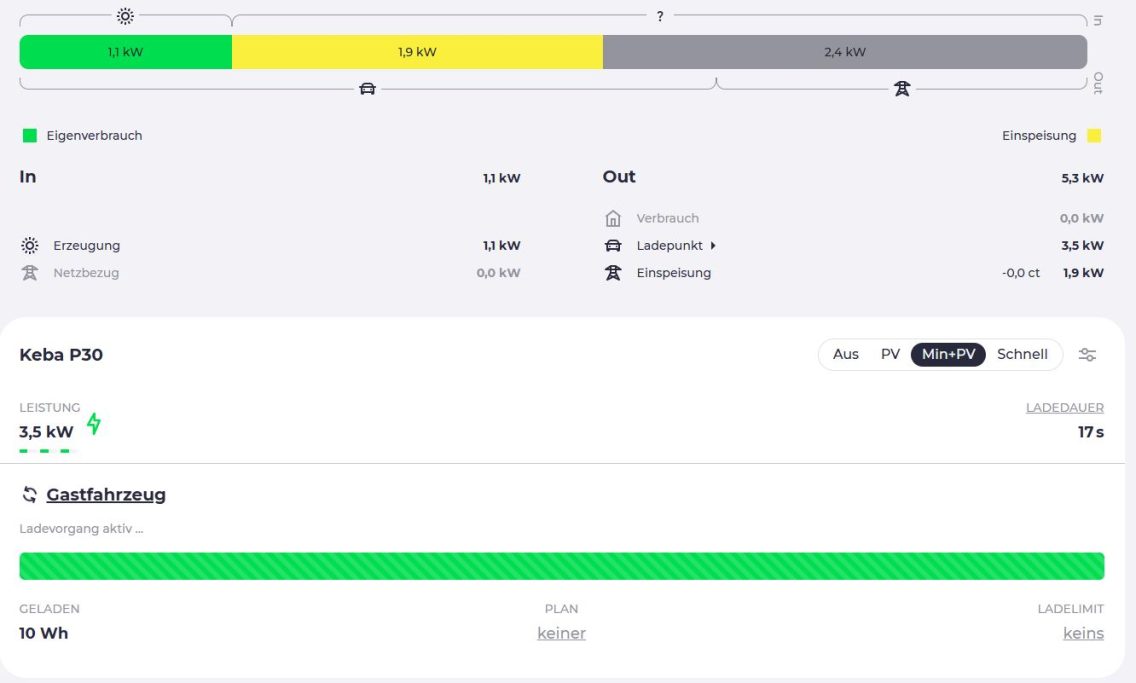1136x683 pixels.
Task: Click the Ladedauer label
Action: 1064,408
